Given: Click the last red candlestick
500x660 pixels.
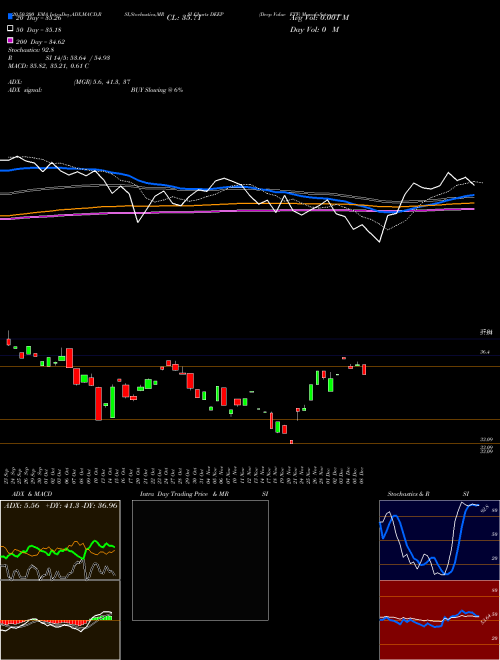Looking at the screenshot, I should point(364,370).
